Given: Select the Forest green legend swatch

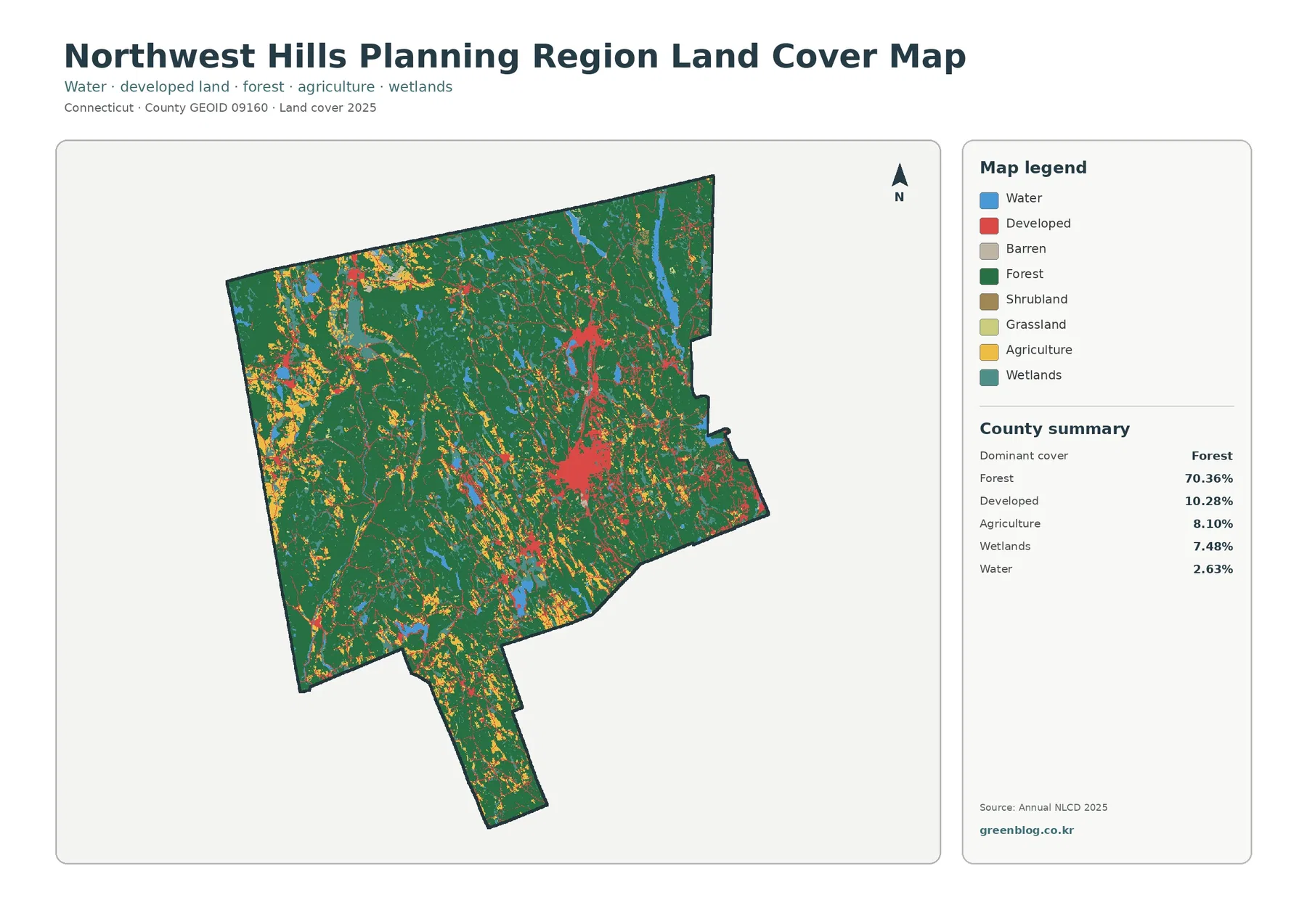Looking at the screenshot, I should click(x=989, y=276).
